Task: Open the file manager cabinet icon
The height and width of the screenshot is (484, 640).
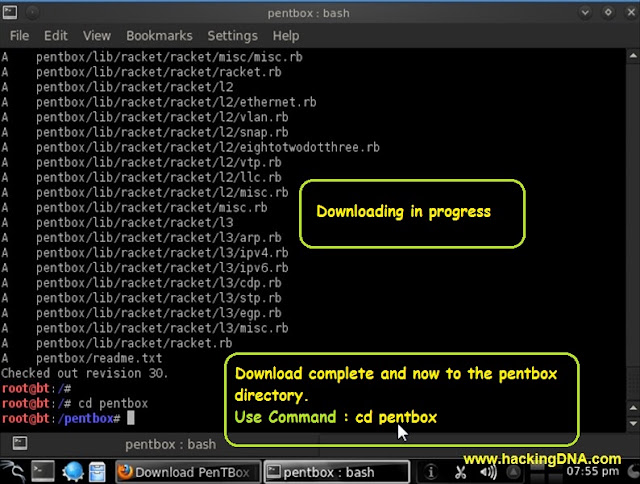Action: coord(97,472)
